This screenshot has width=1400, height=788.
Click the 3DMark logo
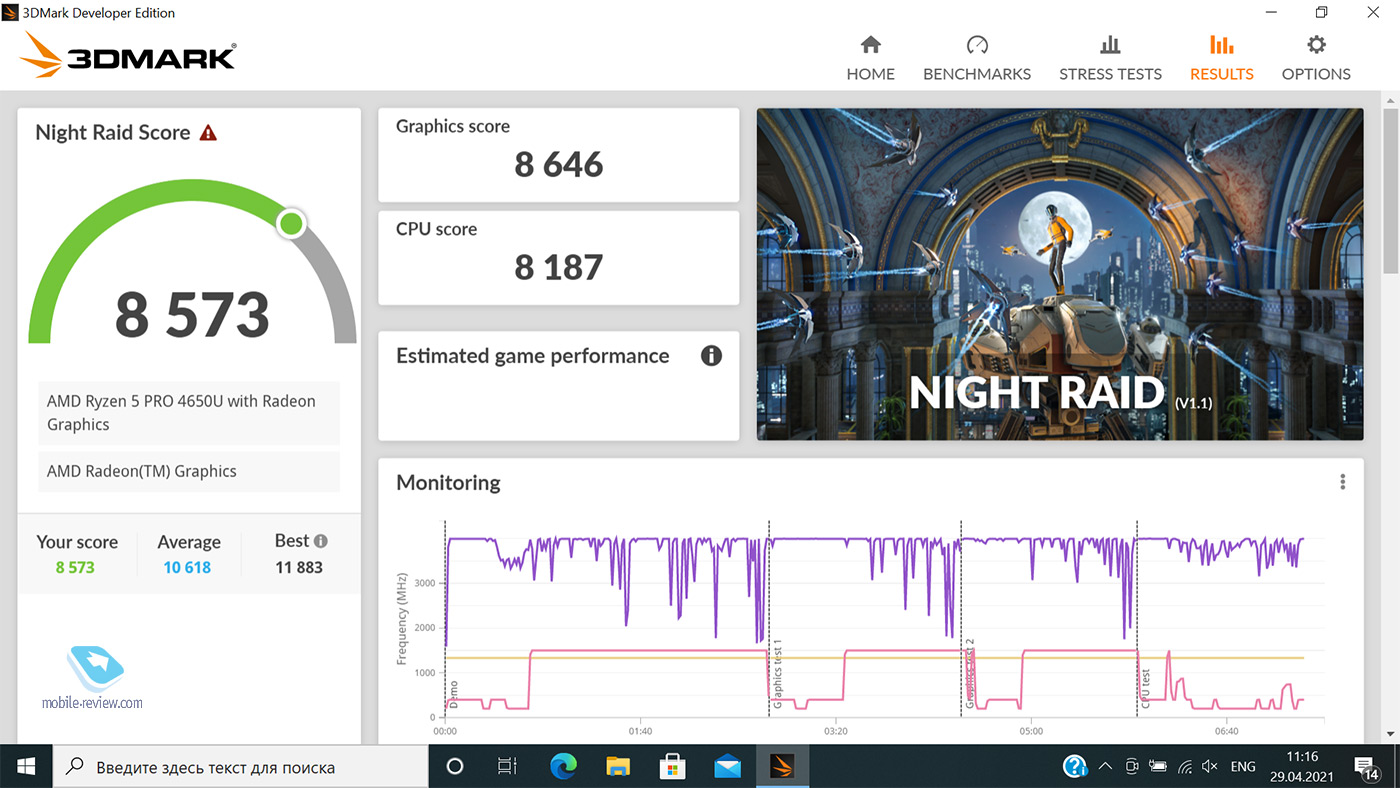coord(128,55)
